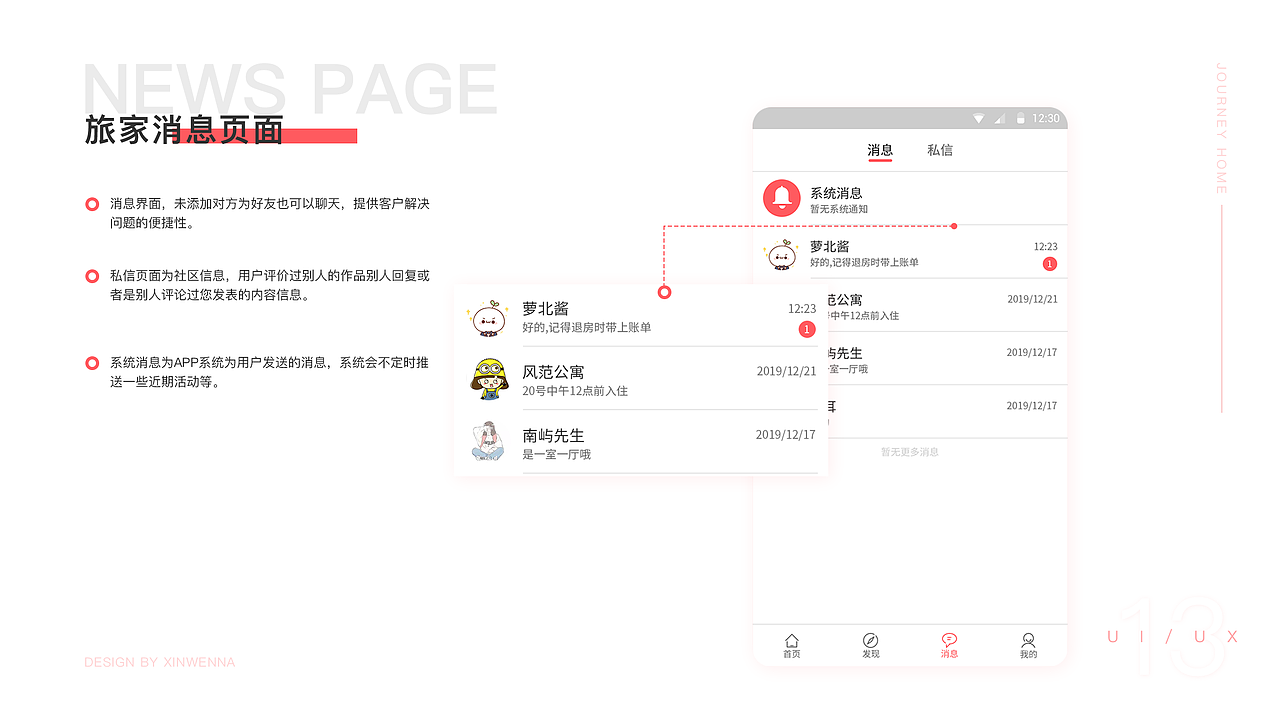Image resolution: width=1280 pixels, height=720 pixels.
Task: Tap 风范公寓 minion avatar in the enlarged card
Action: click(x=489, y=379)
